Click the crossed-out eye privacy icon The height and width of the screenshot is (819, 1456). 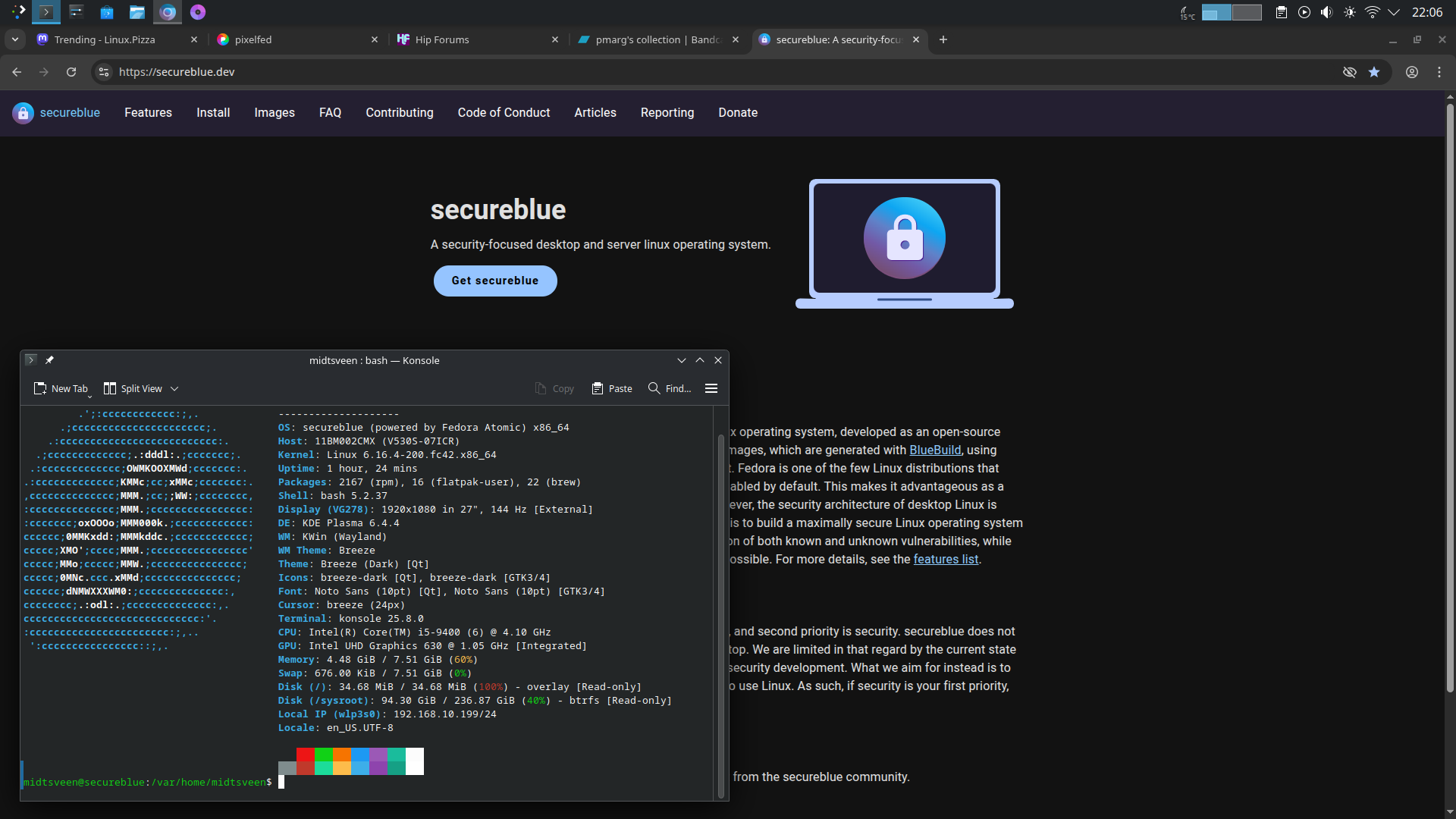1350,72
